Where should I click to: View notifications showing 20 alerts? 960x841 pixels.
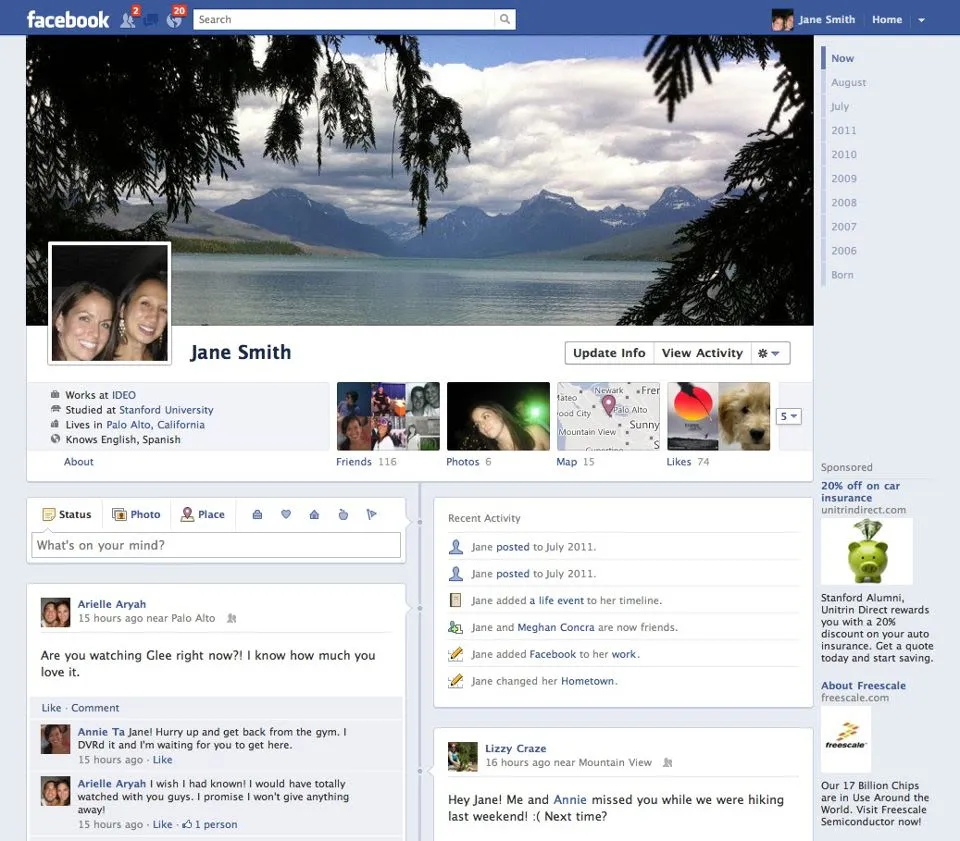172,19
